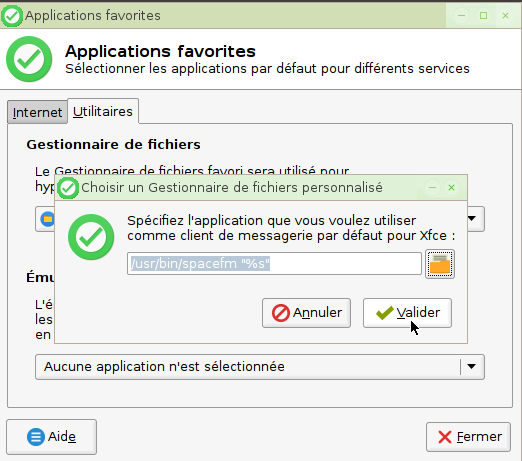This screenshot has height=461, width=522.
Task: Expand the file manager dropdown arrow
Action: point(472,219)
